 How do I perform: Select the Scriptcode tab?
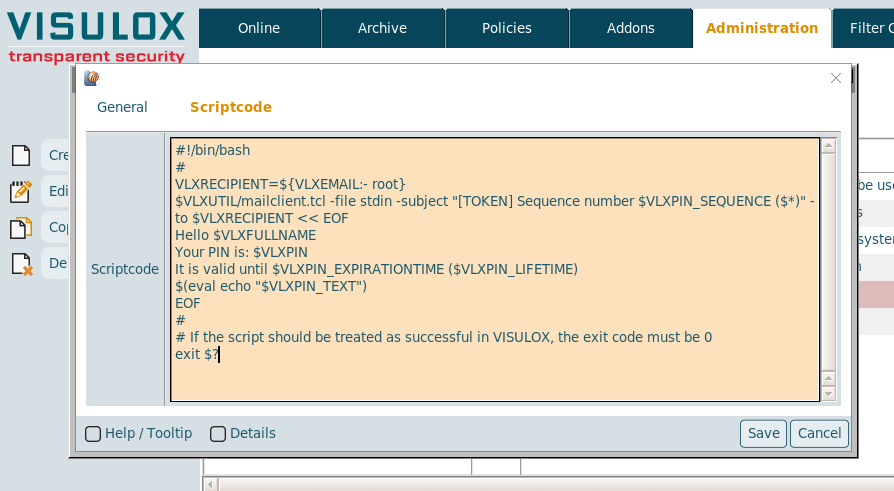[x=231, y=107]
